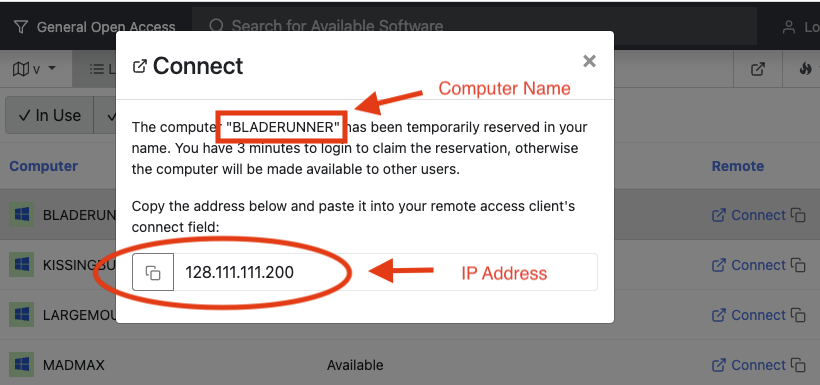Expand the map view dropdown

[x=35, y=69]
